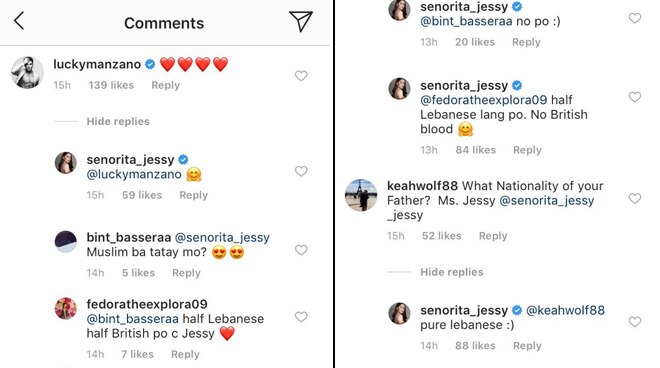Tap heart on 'pure lebanese' reply
The width and height of the screenshot is (660, 368).
click(635, 322)
